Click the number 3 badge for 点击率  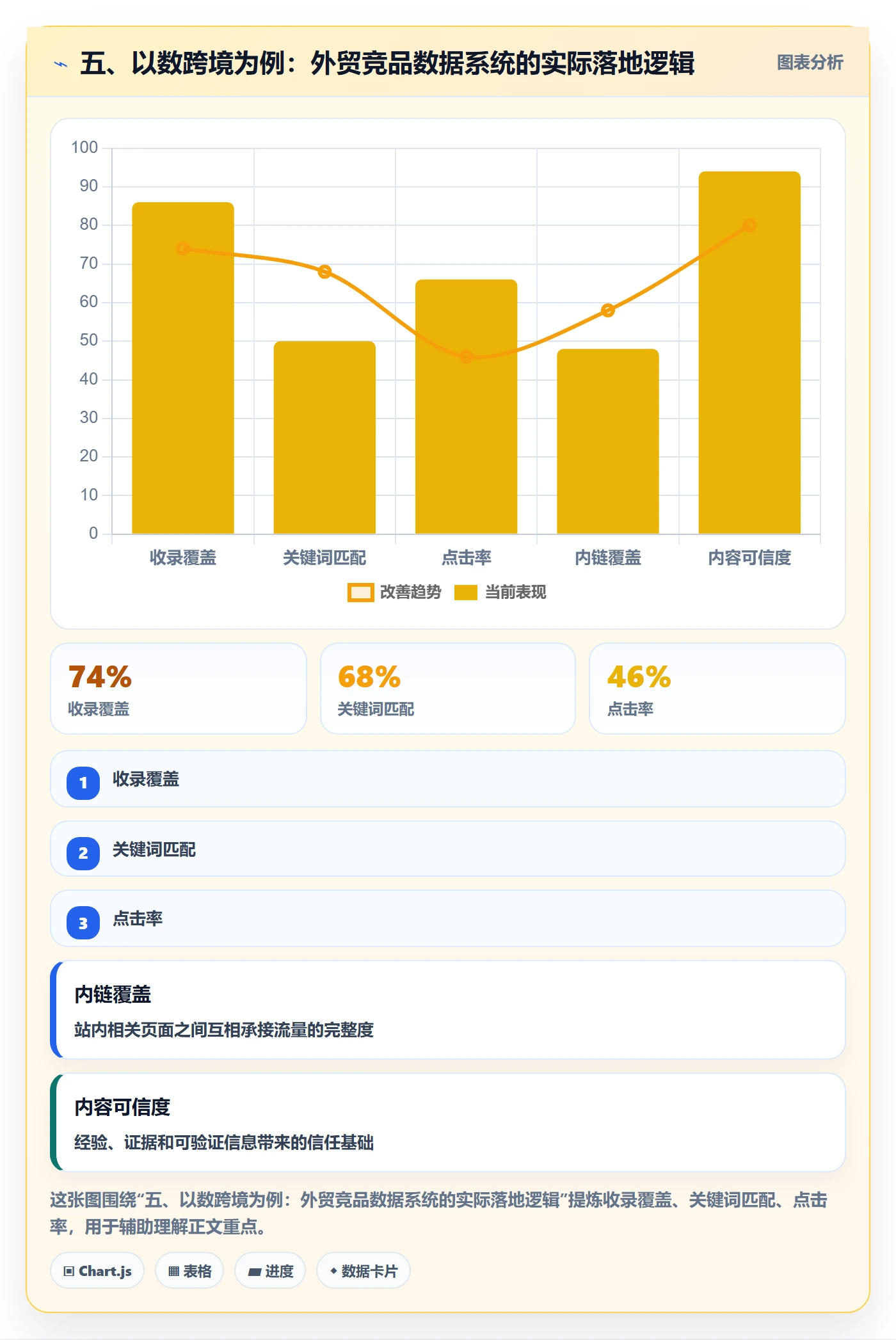click(83, 923)
